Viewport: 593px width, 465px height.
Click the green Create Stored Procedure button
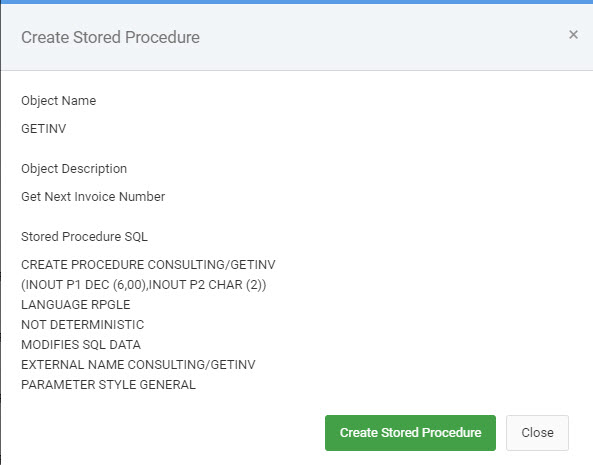click(x=410, y=432)
